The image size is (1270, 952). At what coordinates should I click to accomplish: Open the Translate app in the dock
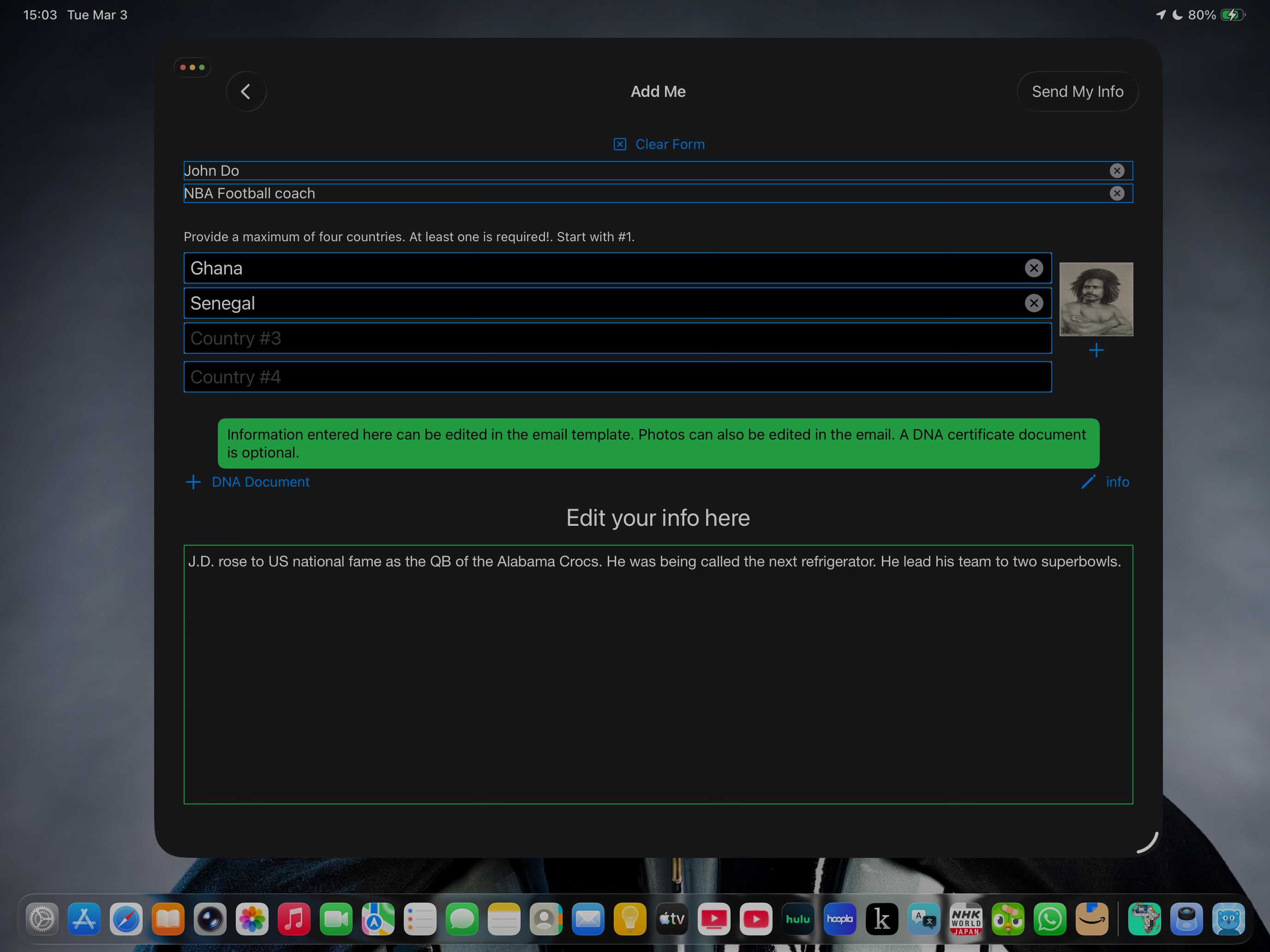[924, 919]
